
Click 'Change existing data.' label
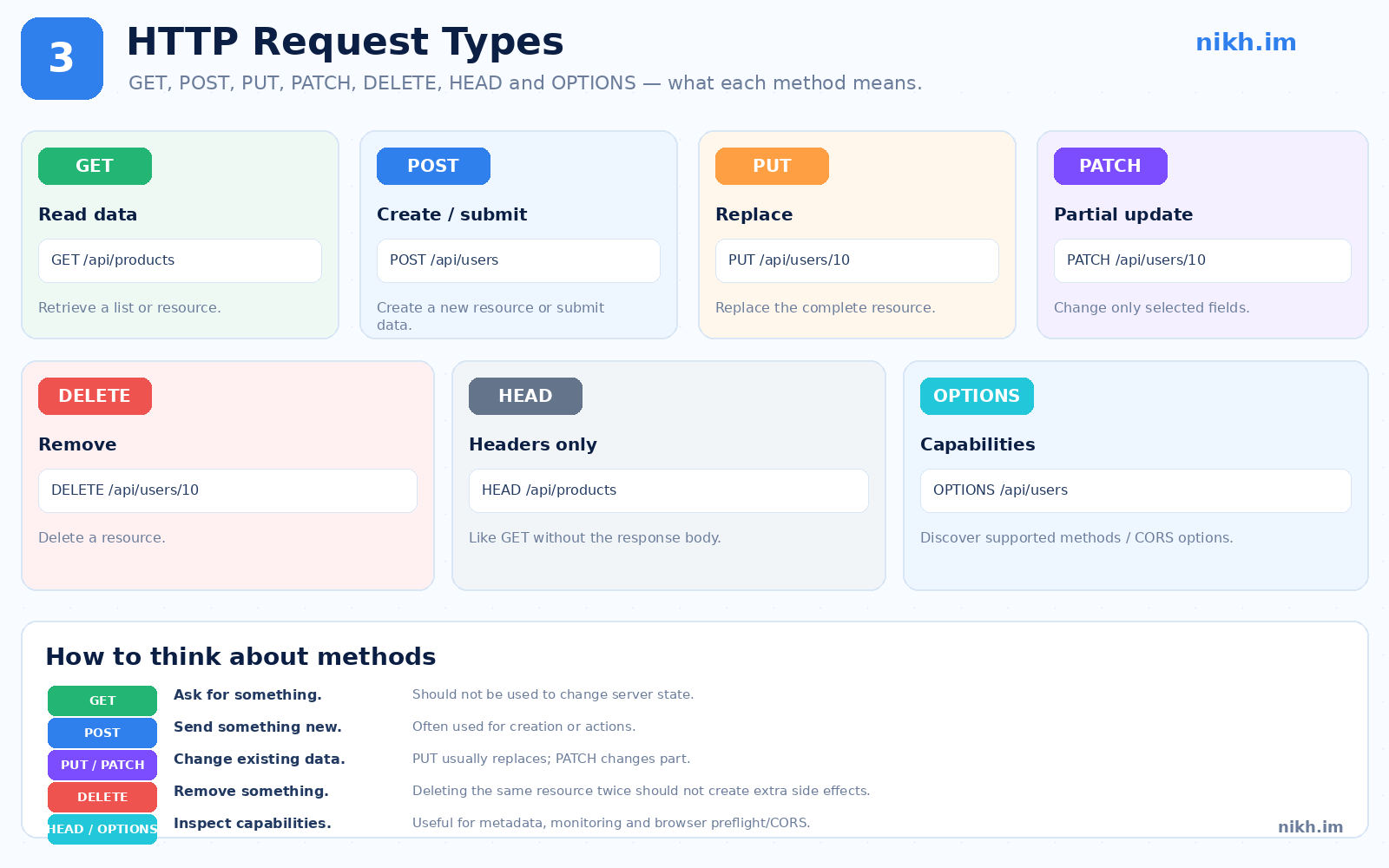(260, 759)
